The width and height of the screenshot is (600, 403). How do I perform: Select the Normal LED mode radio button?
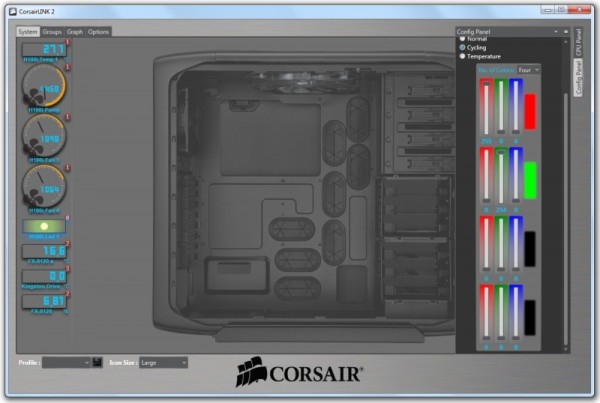(462, 39)
